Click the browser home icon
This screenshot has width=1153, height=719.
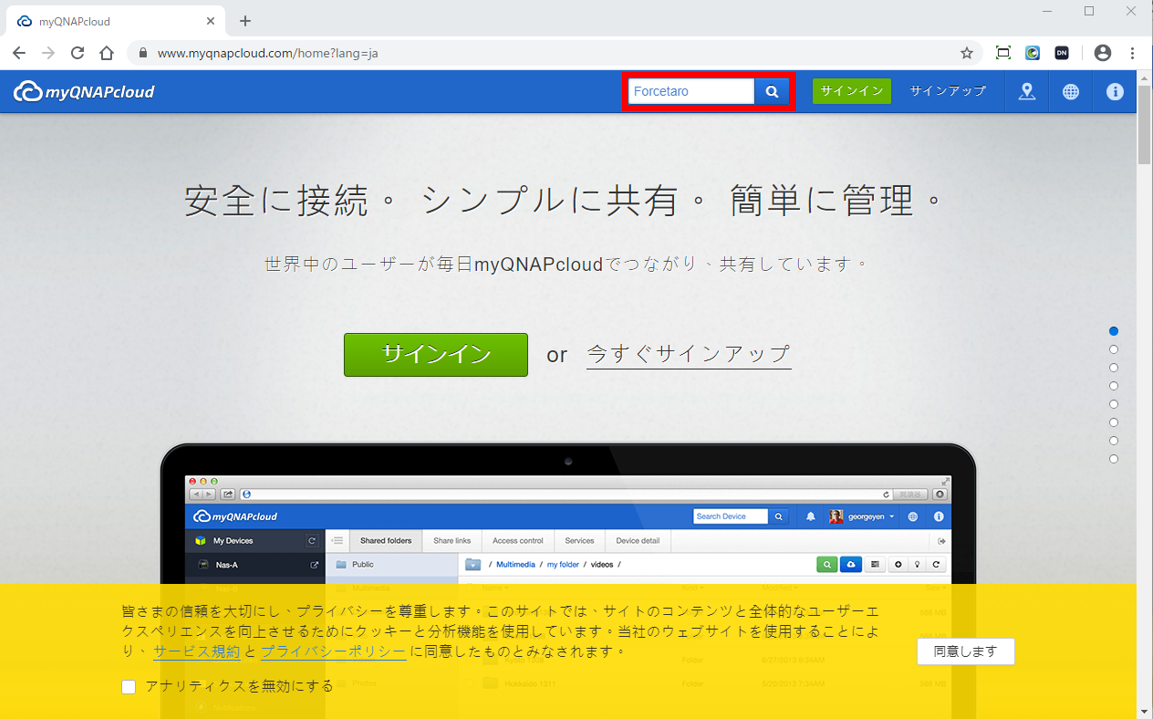[x=106, y=53]
